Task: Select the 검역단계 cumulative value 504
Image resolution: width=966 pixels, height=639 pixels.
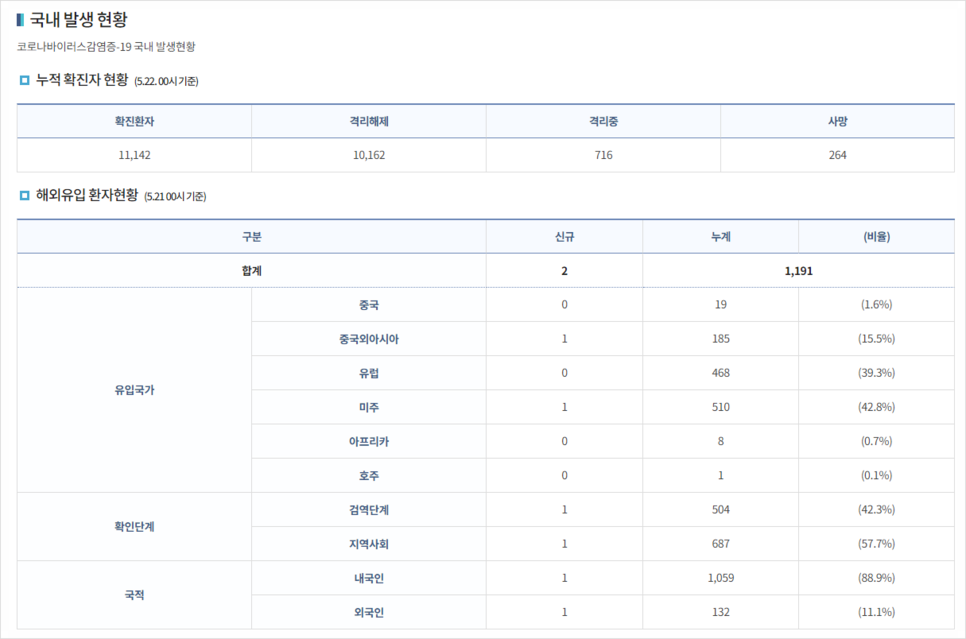Action: pos(721,510)
